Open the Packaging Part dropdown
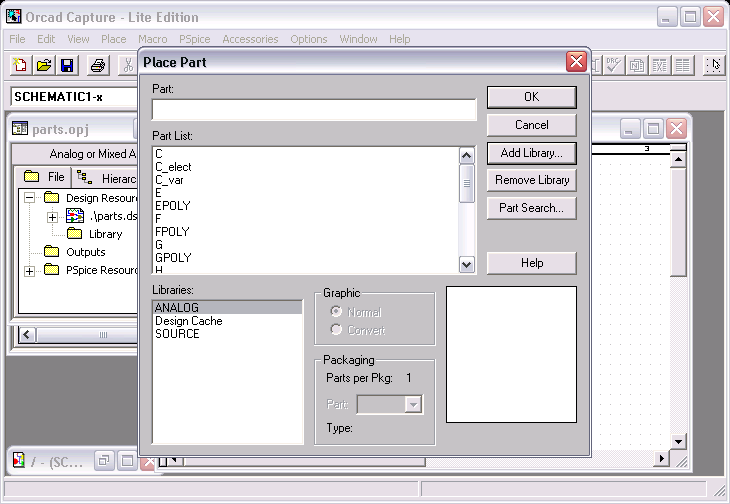The width and height of the screenshot is (730, 504). click(413, 404)
